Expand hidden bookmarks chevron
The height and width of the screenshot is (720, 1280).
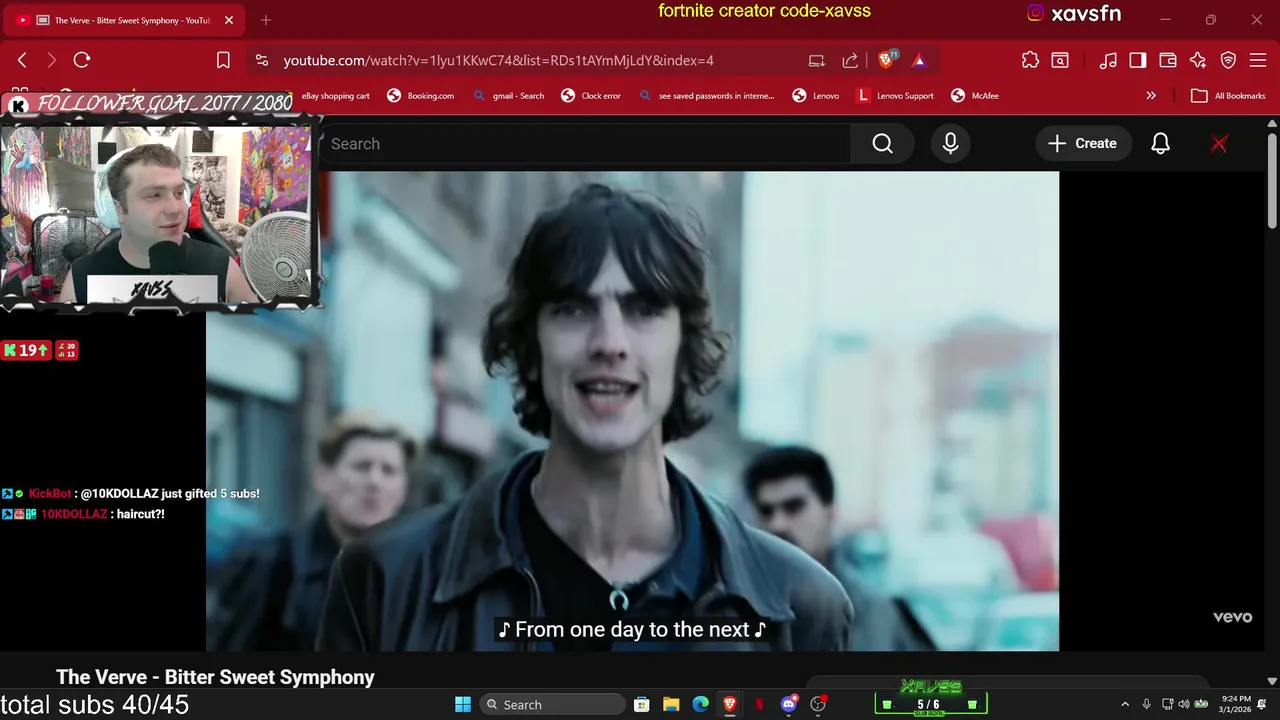[1151, 96]
